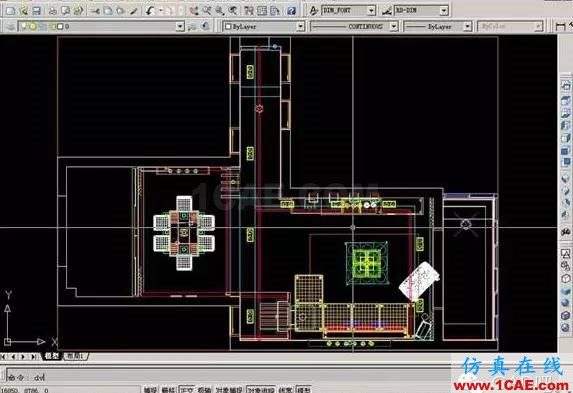Toggle 正交 ortho mode in status bar
This screenshot has width=573, height=393.
pos(186,390)
